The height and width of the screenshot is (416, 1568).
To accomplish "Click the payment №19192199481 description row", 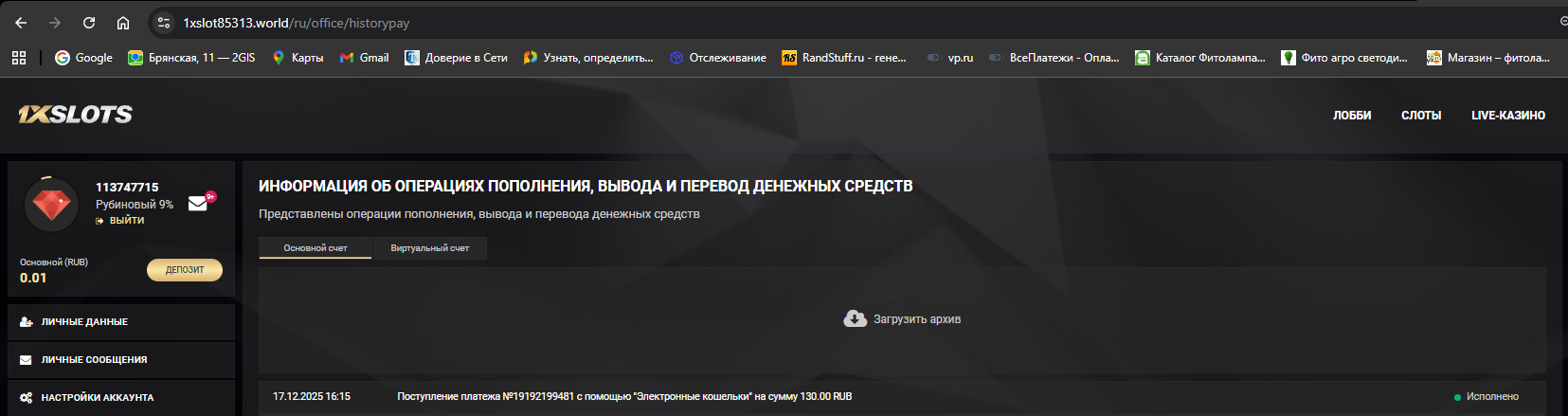I will pos(624,396).
